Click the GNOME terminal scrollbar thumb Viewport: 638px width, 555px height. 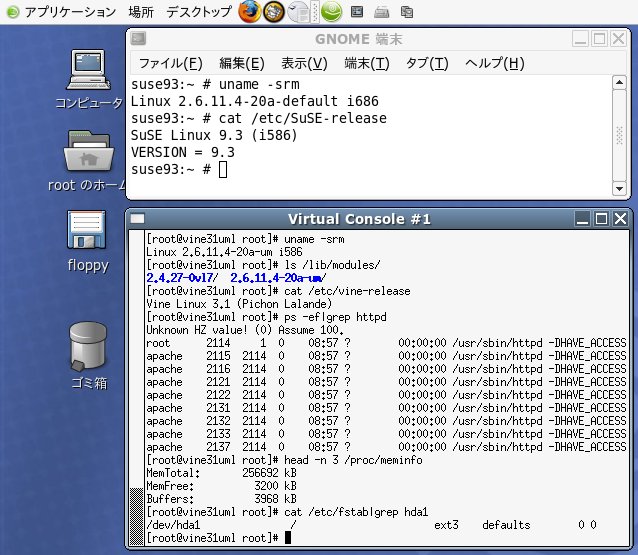619,135
